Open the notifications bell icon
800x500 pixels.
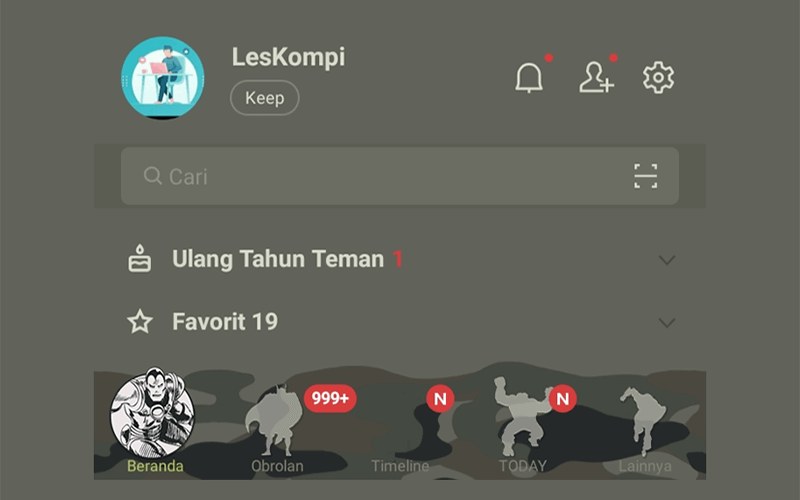(529, 78)
